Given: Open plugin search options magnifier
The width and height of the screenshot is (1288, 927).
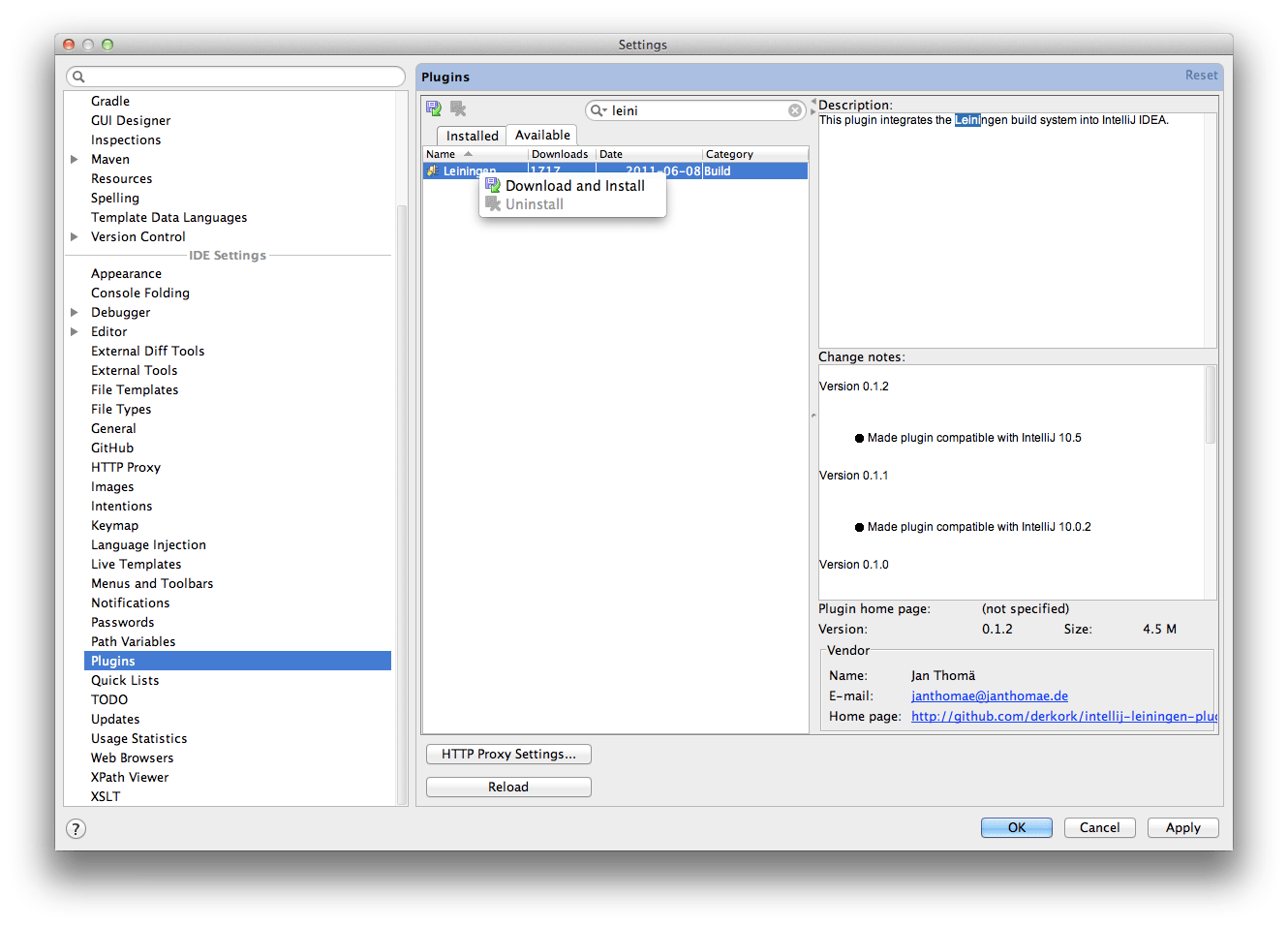Looking at the screenshot, I should coord(598,110).
